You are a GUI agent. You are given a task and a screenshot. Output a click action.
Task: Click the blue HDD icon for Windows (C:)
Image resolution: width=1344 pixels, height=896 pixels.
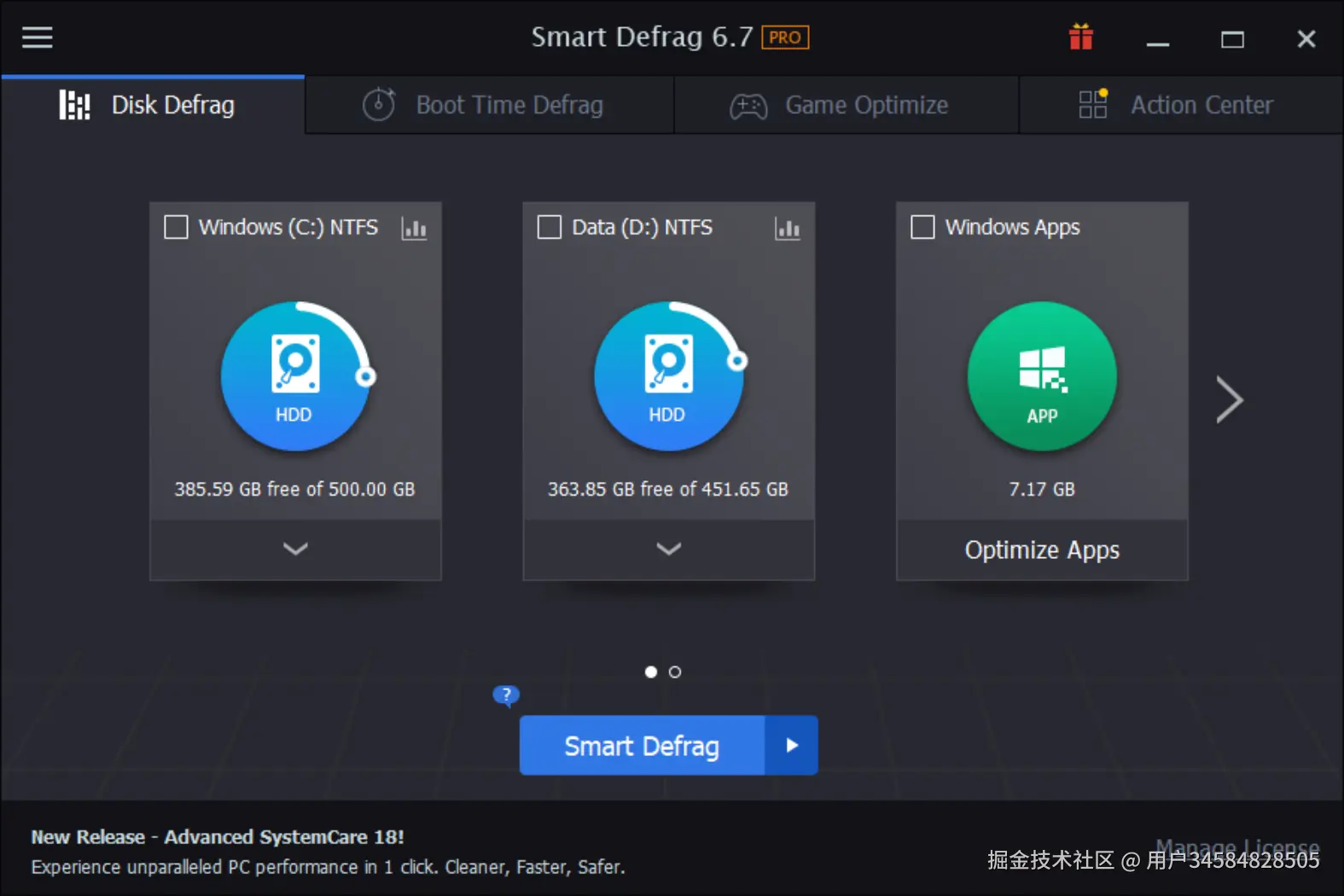(x=295, y=376)
